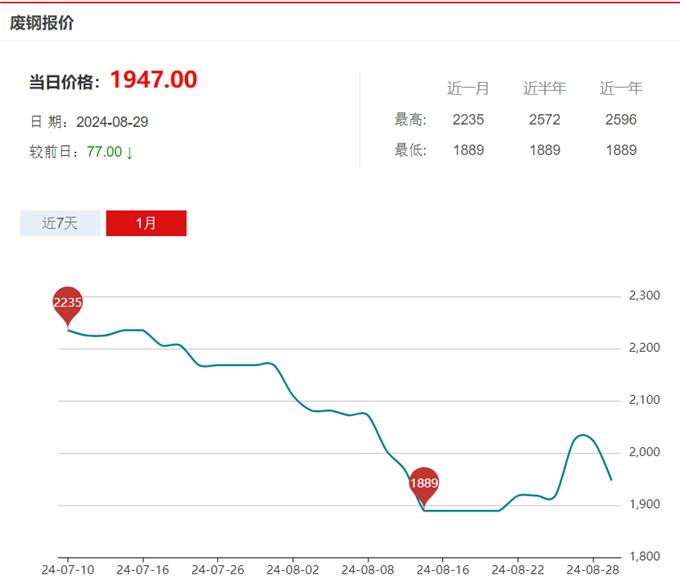Click the 废钢报价 title
The image size is (680, 578).
point(42,22)
